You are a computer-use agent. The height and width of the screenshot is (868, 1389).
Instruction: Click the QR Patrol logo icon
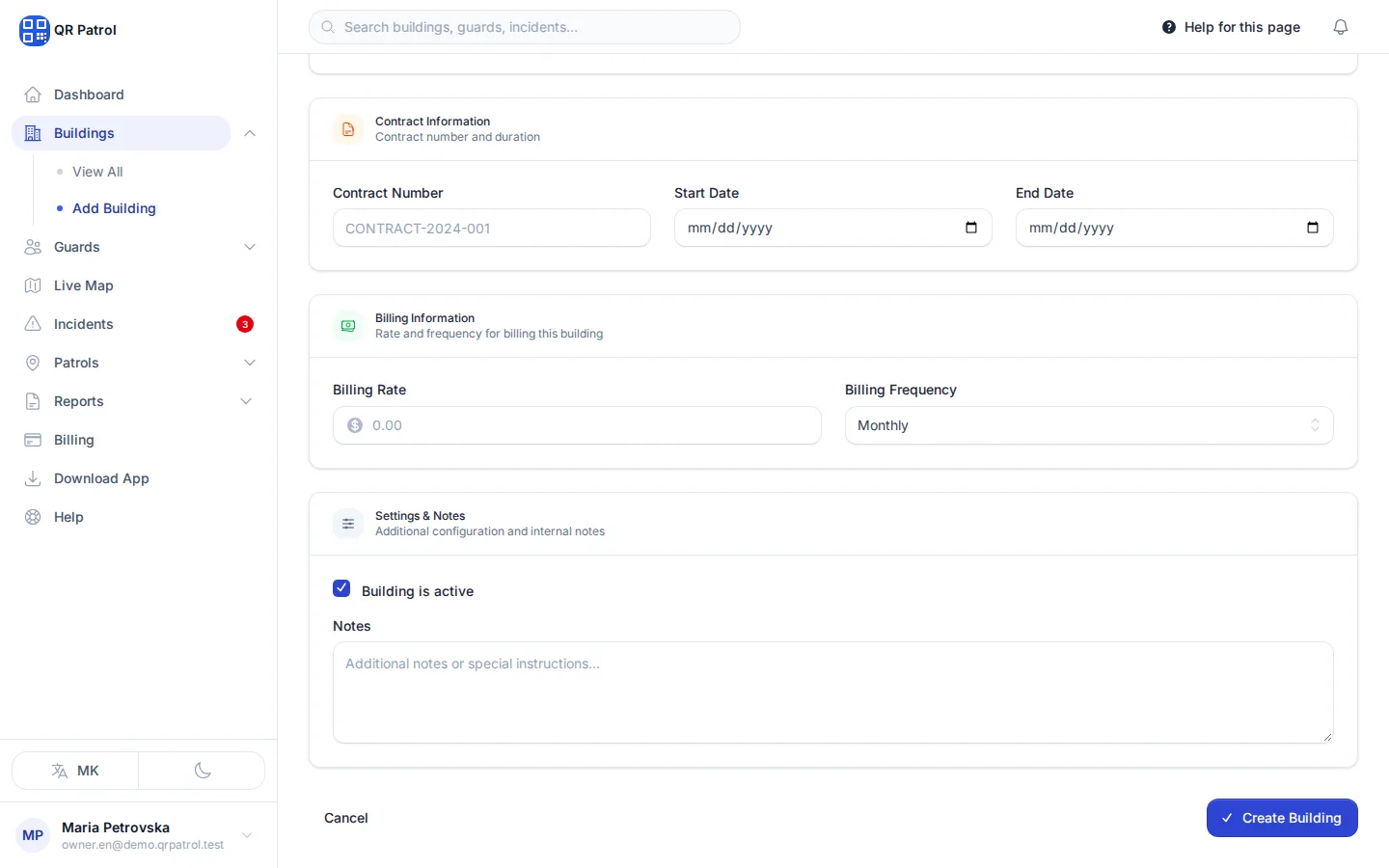click(x=34, y=30)
